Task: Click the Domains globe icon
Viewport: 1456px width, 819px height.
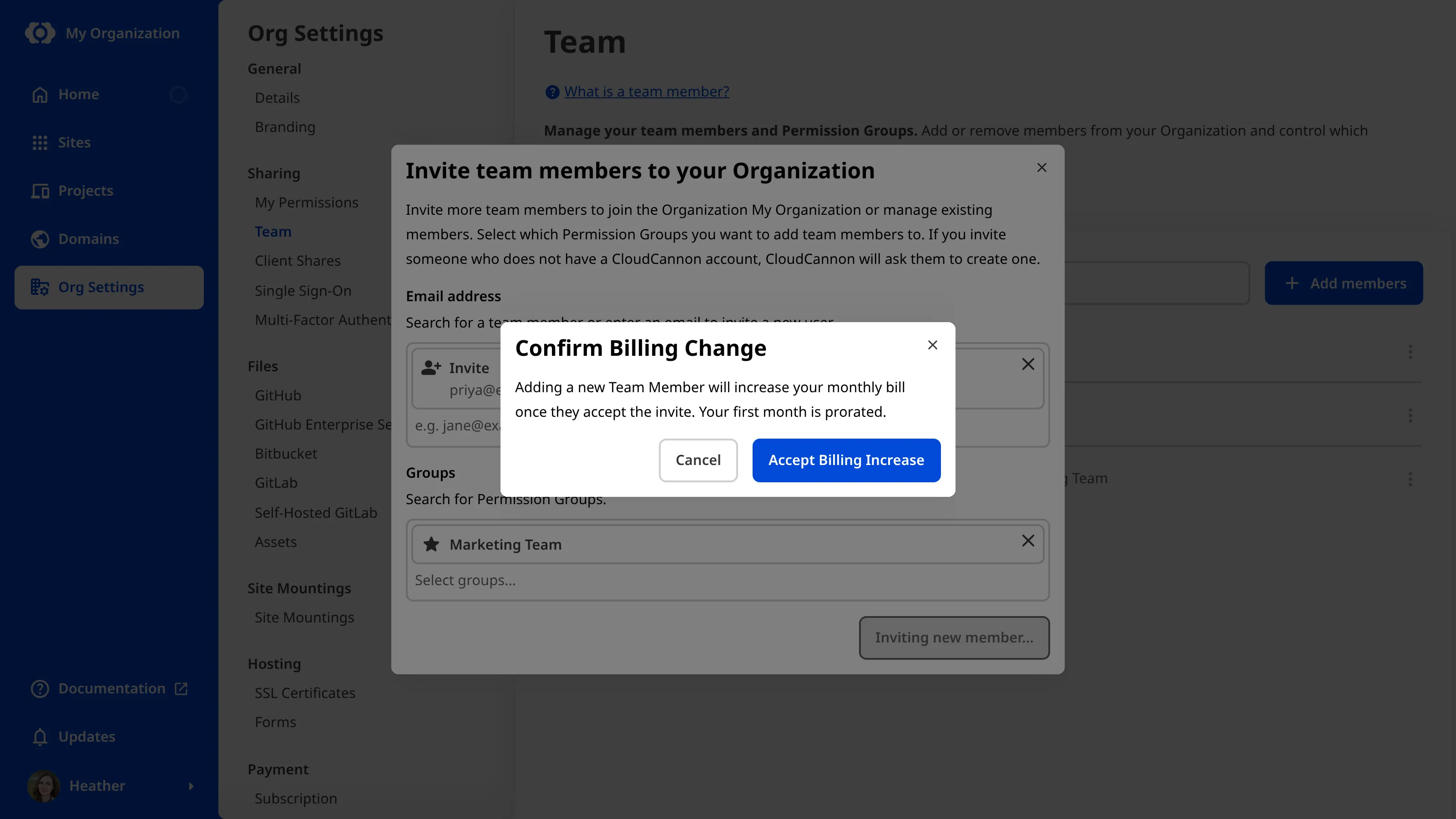Action: [40, 239]
